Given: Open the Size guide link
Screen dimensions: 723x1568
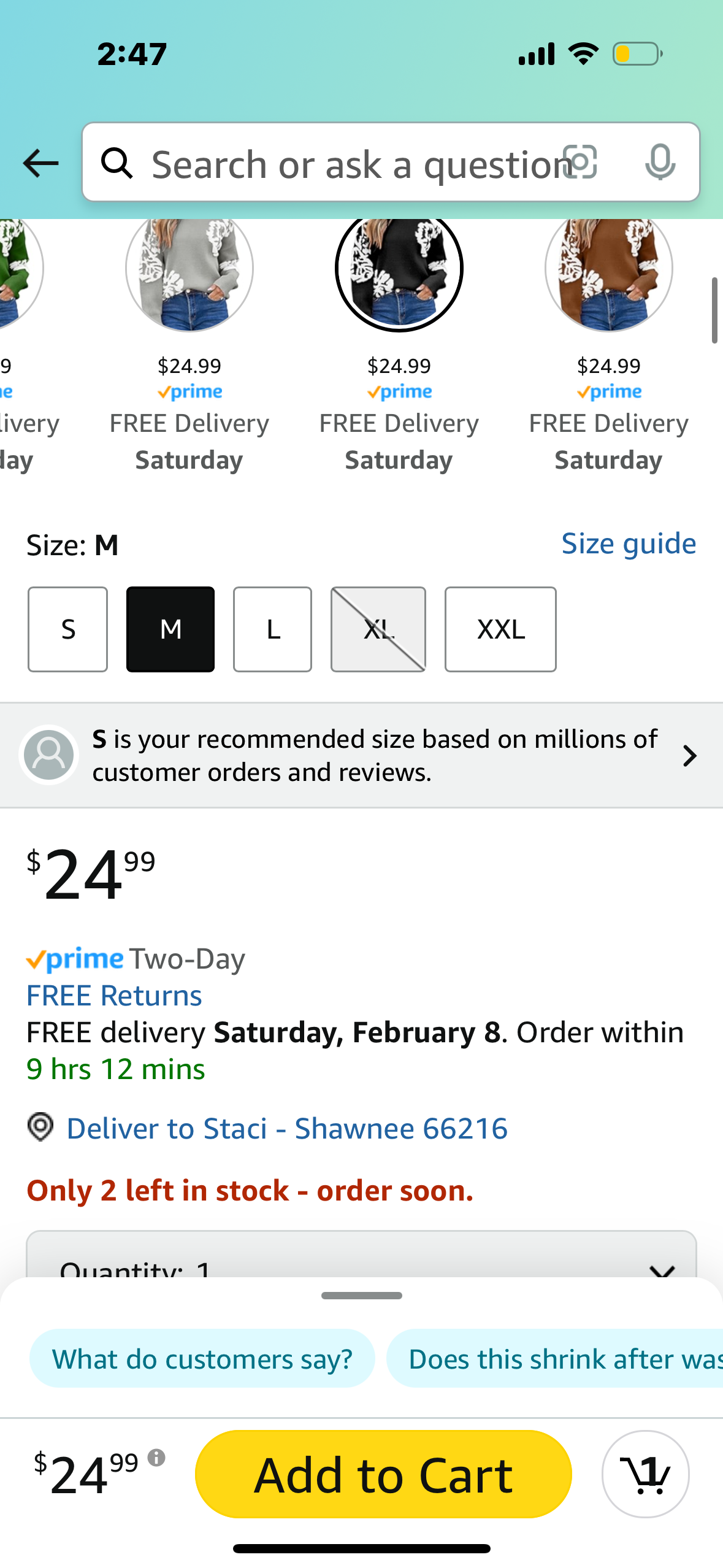Looking at the screenshot, I should (629, 544).
